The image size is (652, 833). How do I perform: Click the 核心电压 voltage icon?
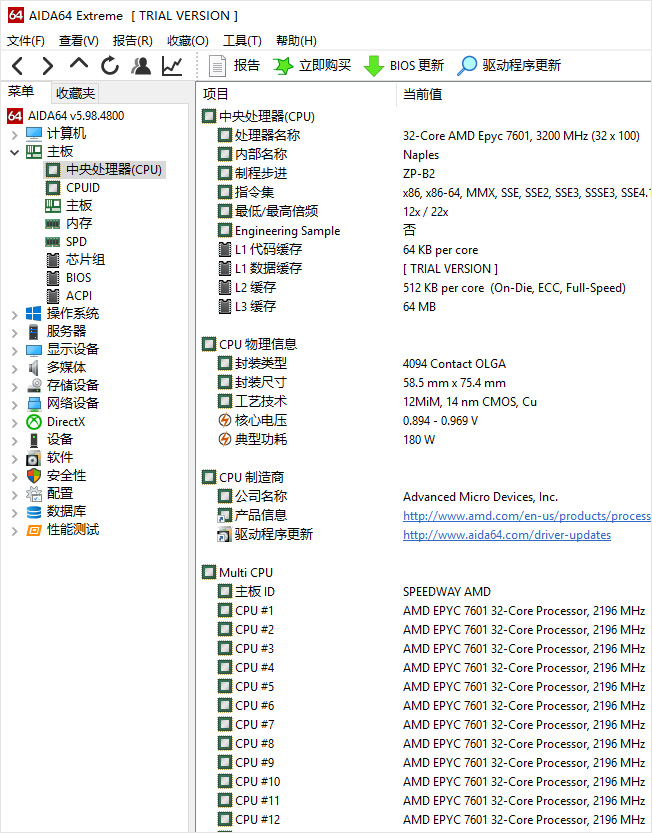[225, 420]
